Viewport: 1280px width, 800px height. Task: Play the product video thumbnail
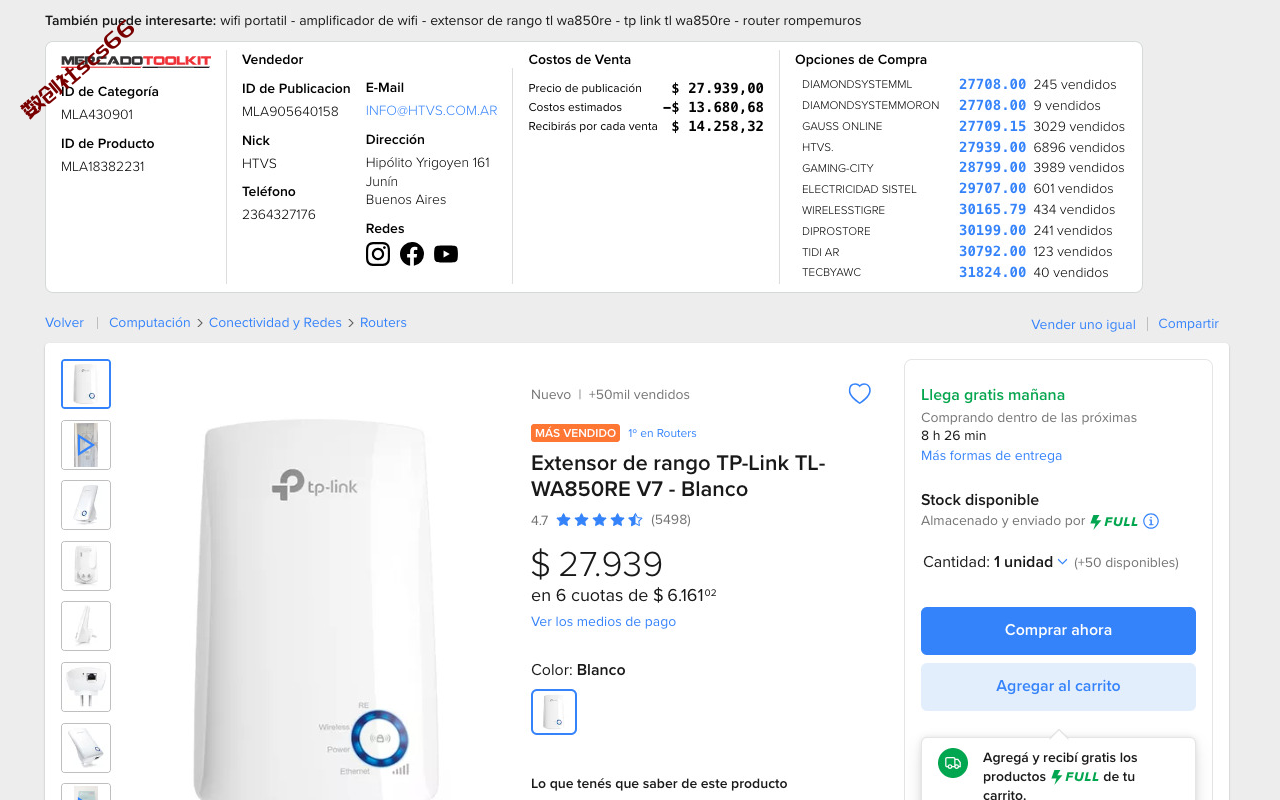pyautogui.click(x=86, y=445)
